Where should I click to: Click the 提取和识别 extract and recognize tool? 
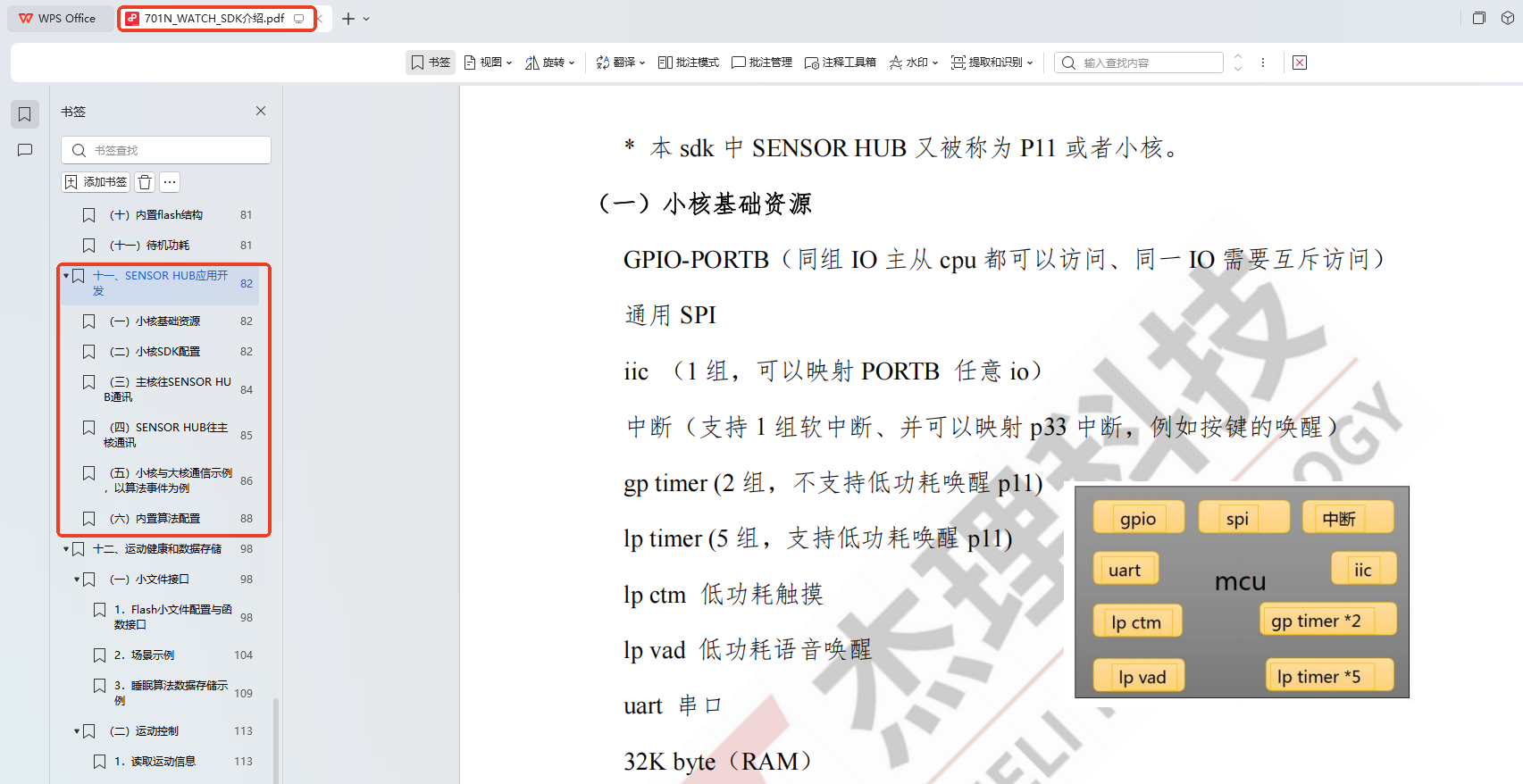[992, 63]
